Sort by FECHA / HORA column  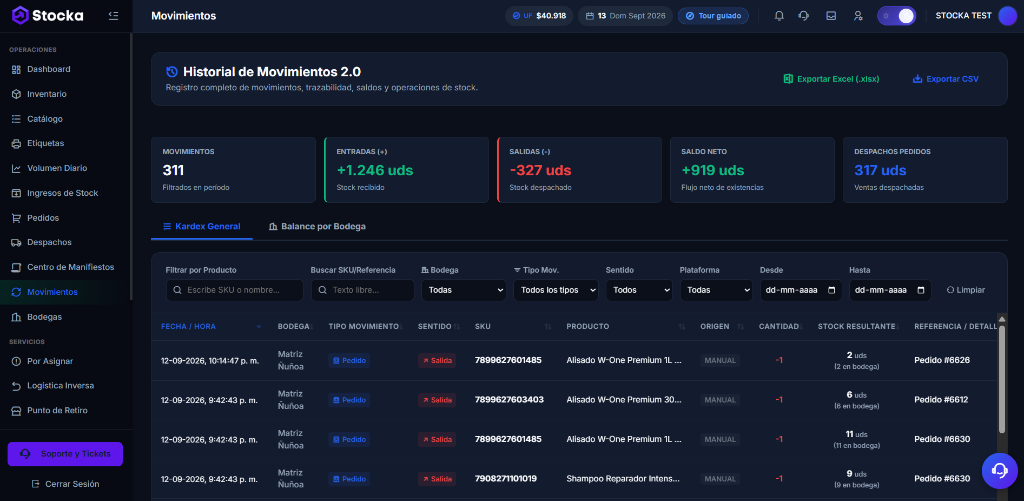pyautogui.click(x=211, y=326)
